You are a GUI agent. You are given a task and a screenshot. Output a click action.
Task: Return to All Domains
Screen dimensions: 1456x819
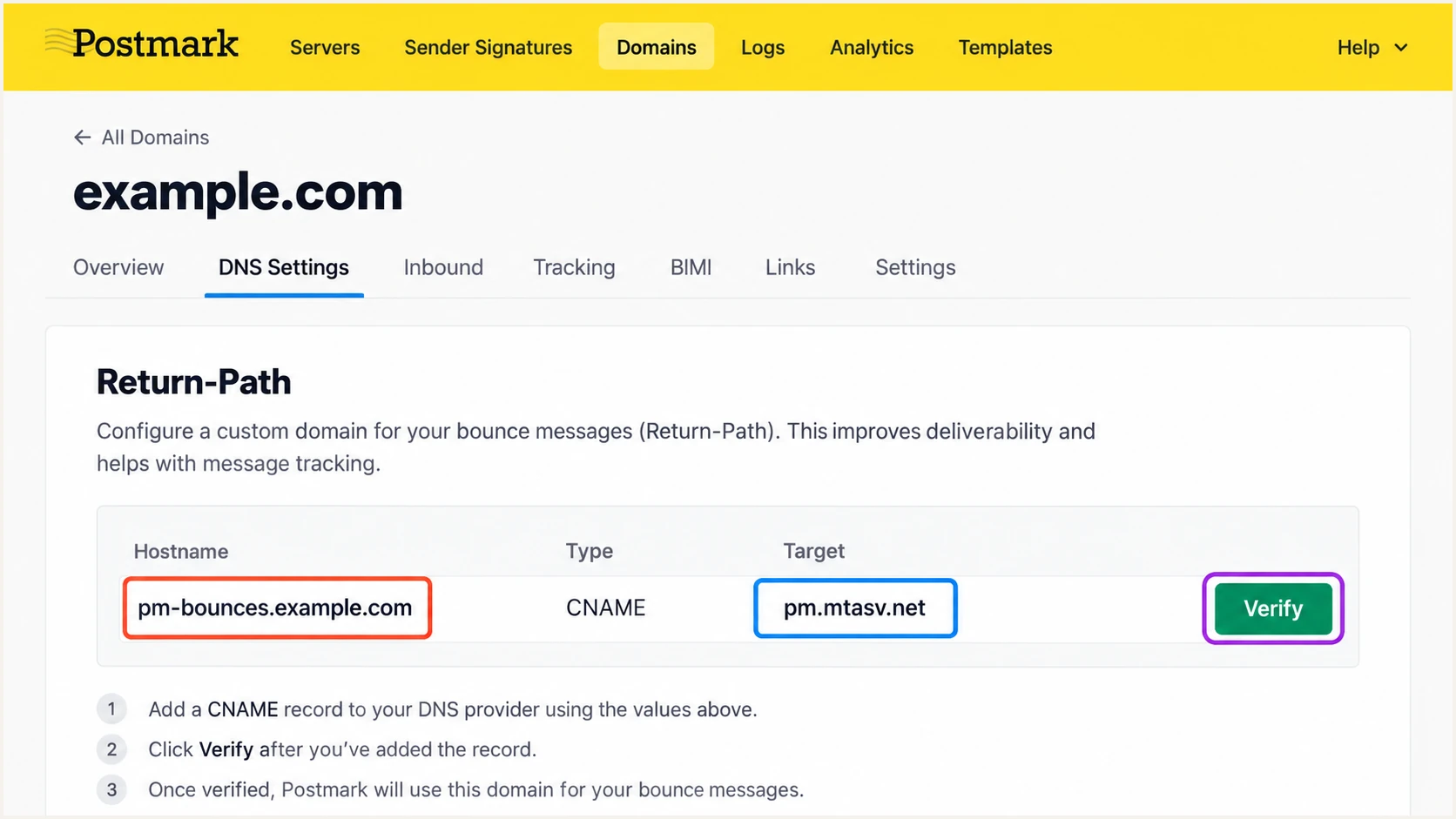click(x=155, y=138)
